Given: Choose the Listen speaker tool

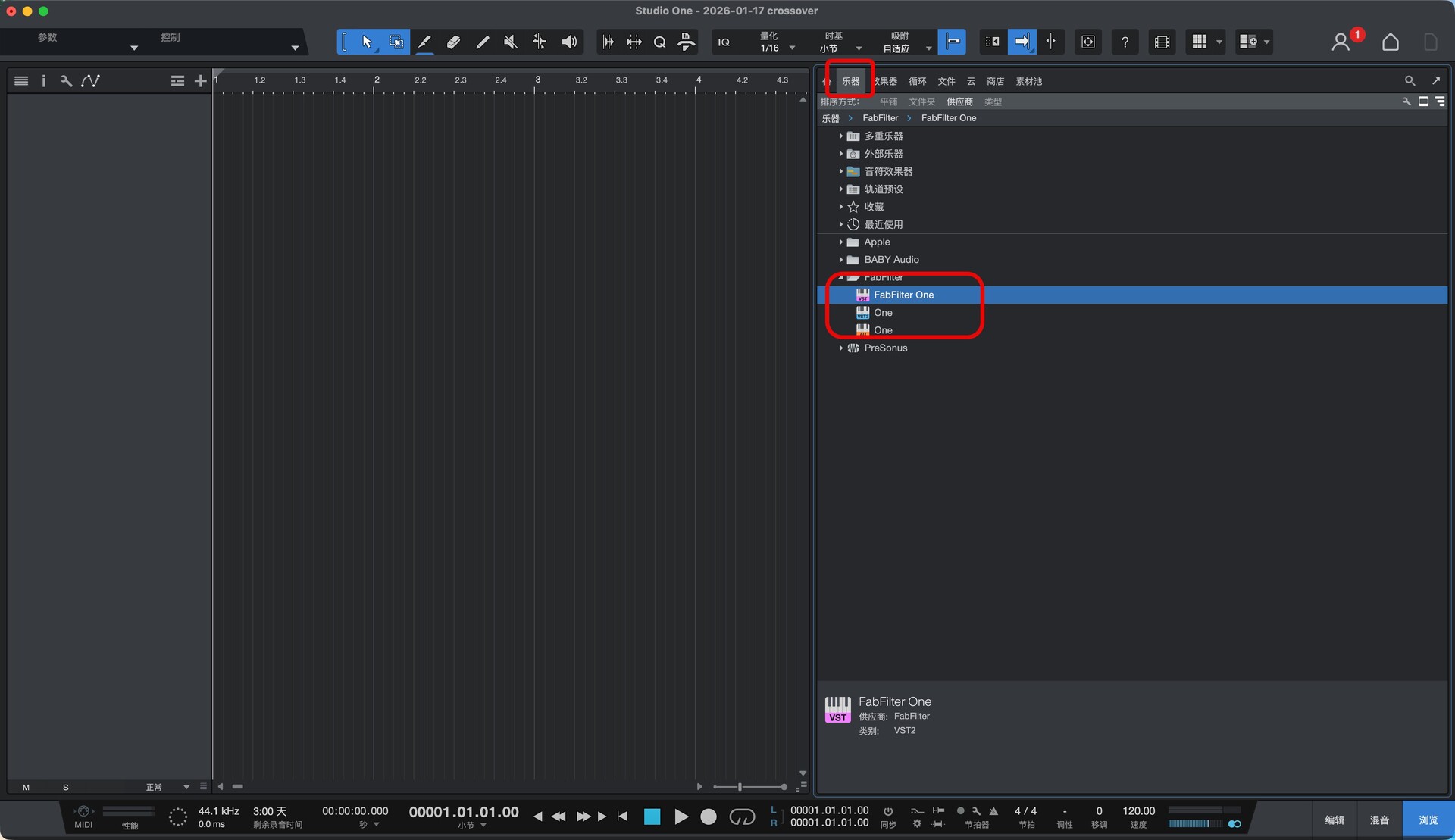Looking at the screenshot, I should [568, 42].
